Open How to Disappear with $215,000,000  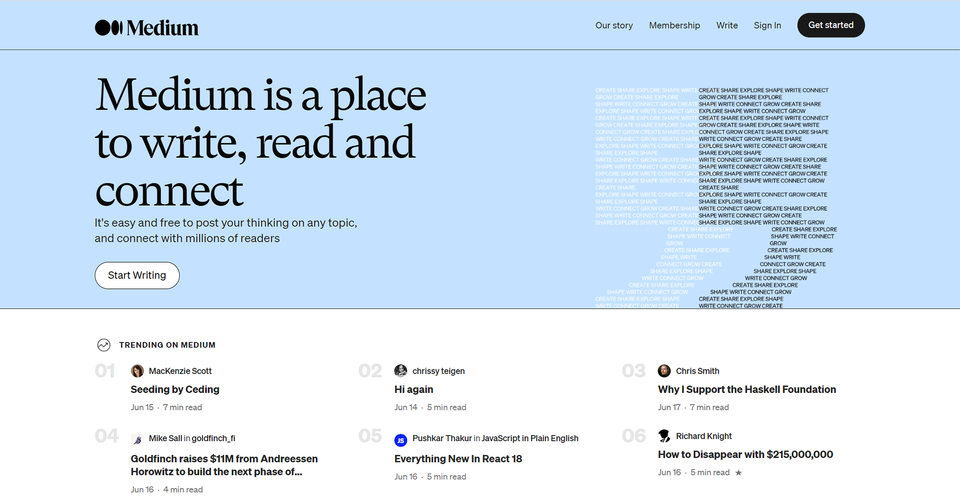(745, 454)
